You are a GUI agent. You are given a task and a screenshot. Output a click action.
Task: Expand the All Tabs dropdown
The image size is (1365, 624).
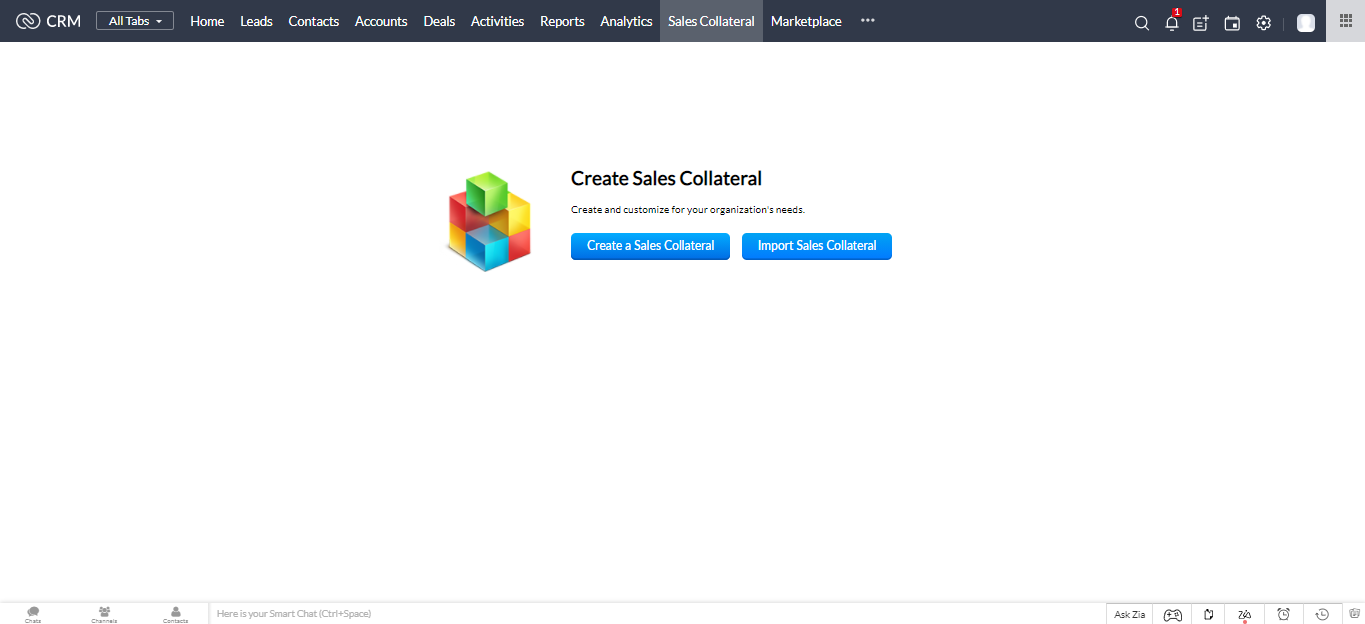pos(135,21)
